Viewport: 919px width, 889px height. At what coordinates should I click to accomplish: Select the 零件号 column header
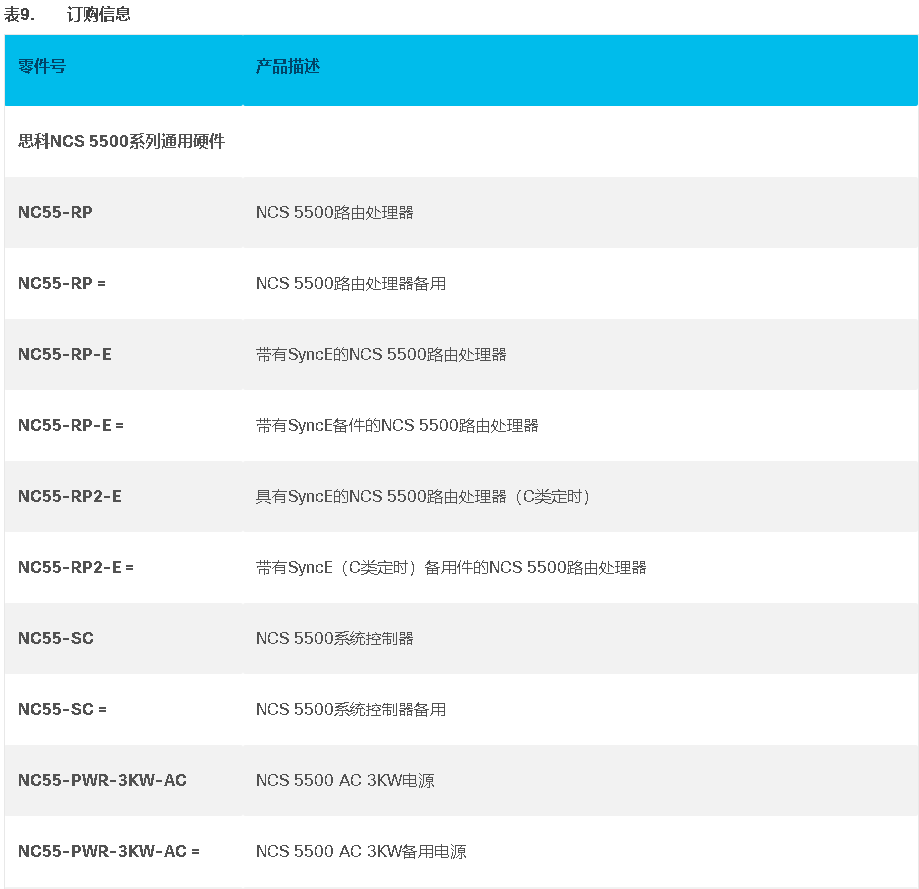click(42, 66)
